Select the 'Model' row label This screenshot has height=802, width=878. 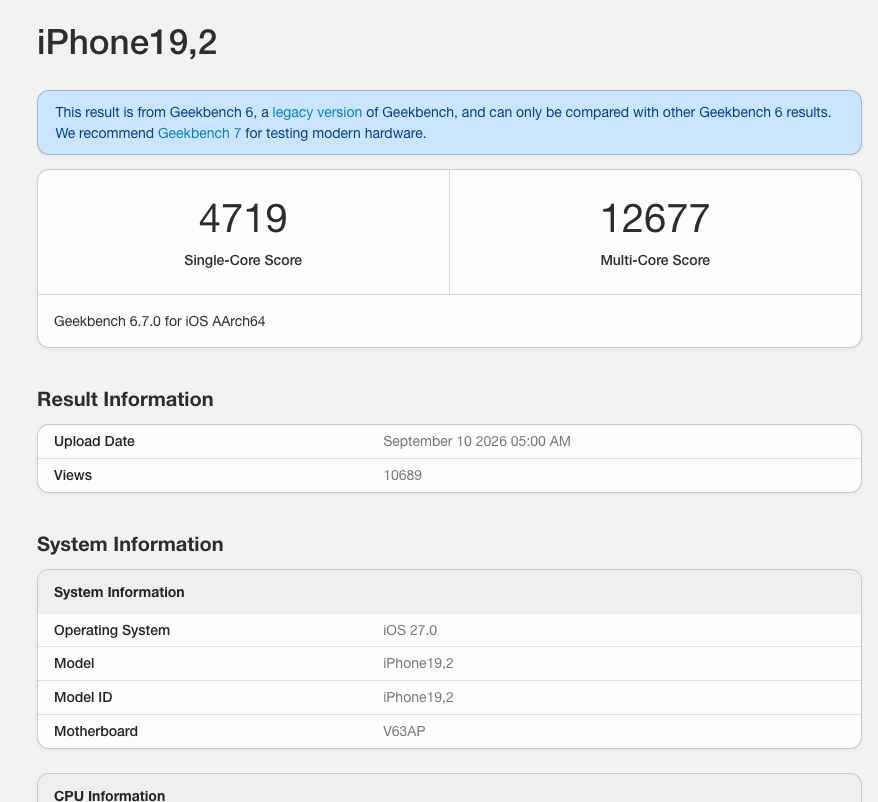[74, 664]
